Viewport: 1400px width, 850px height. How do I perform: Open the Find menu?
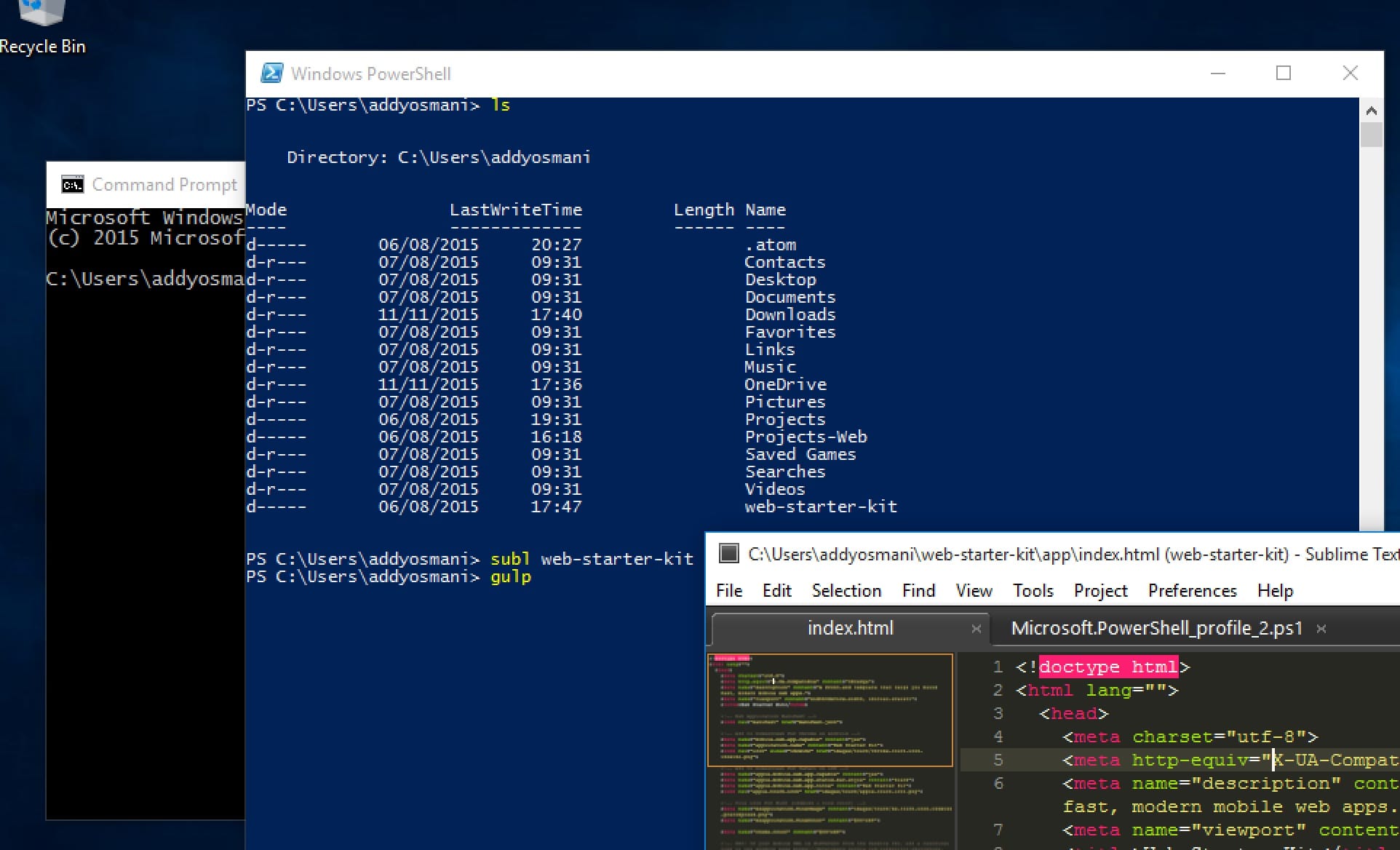[x=918, y=591]
